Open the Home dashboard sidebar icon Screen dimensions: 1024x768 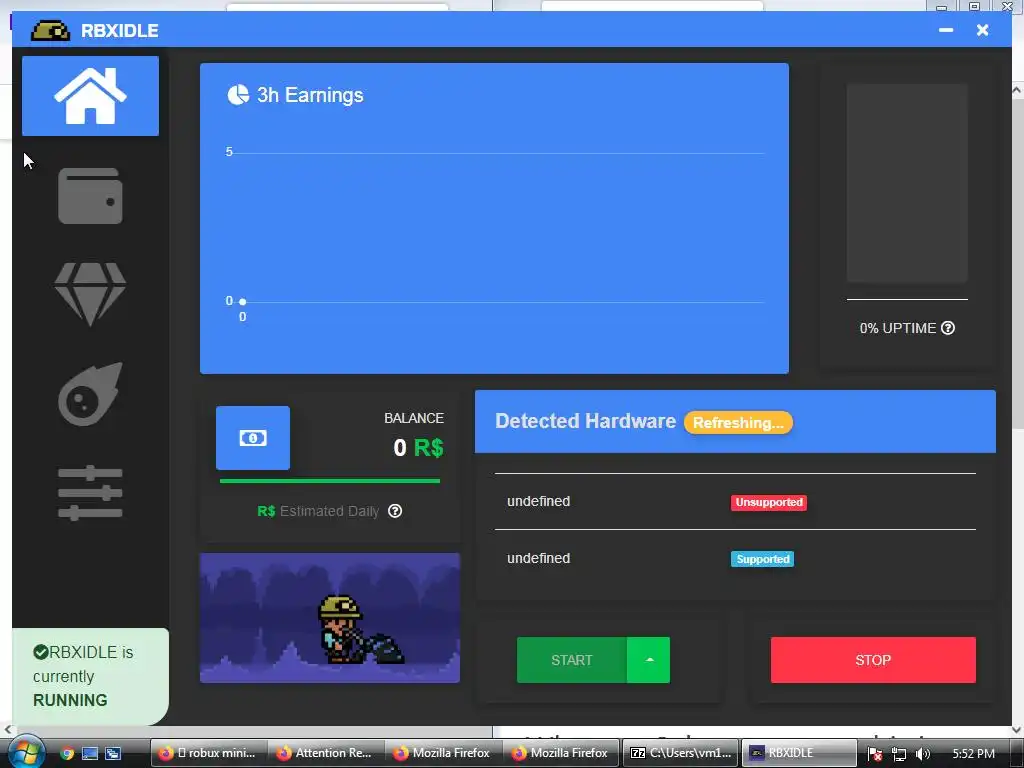pos(90,96)
